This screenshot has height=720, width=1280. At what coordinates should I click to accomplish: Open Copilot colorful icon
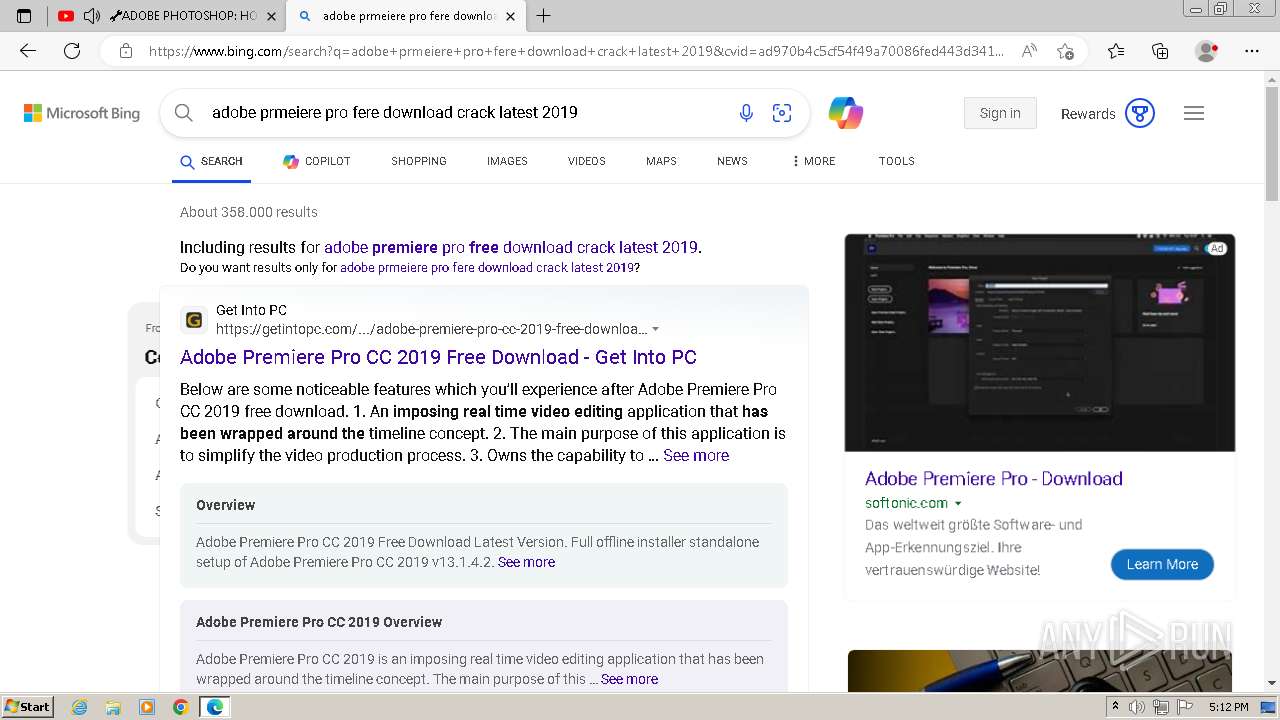coord(846,113)
